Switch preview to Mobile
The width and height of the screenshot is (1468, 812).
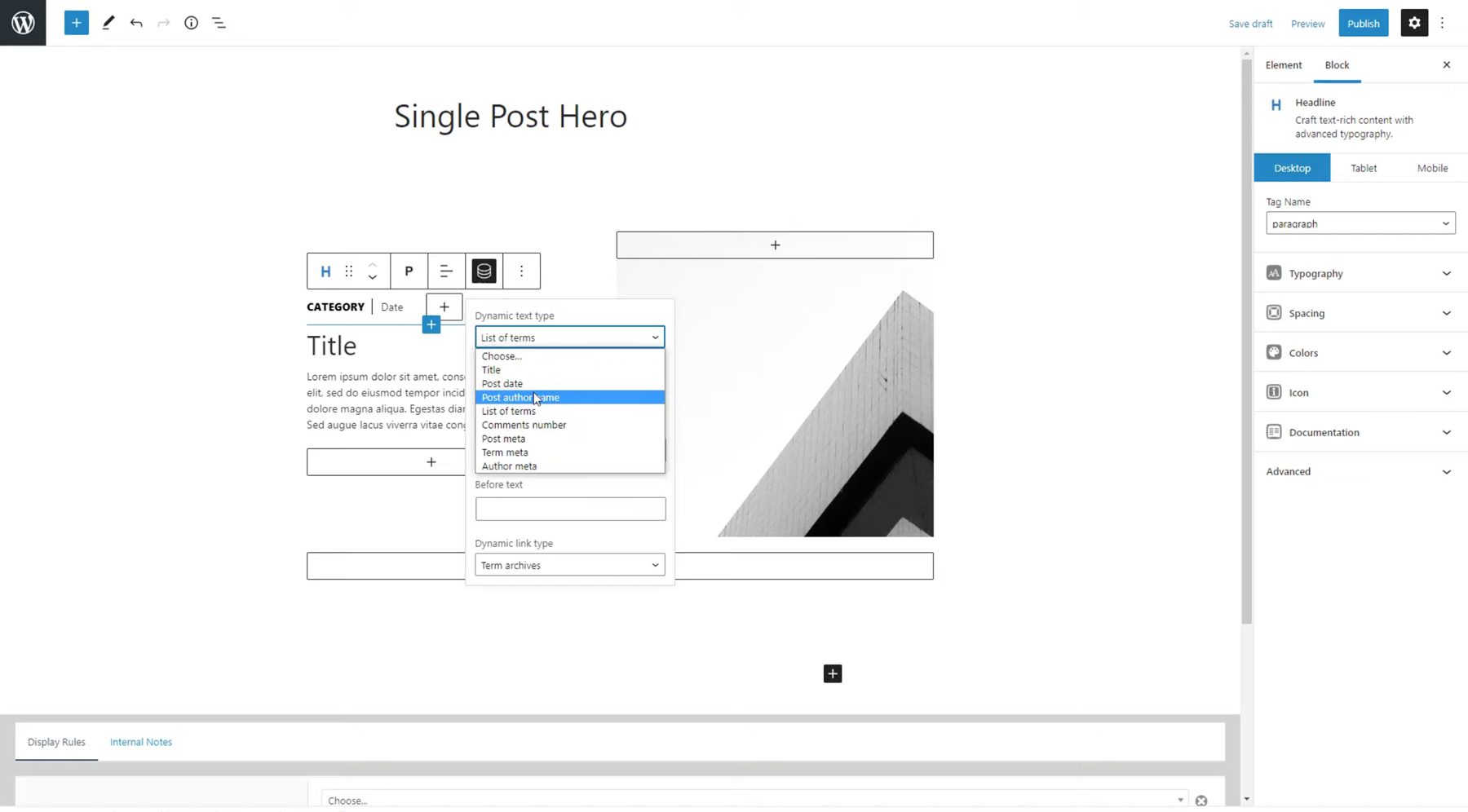click(x=1432, y=167)
